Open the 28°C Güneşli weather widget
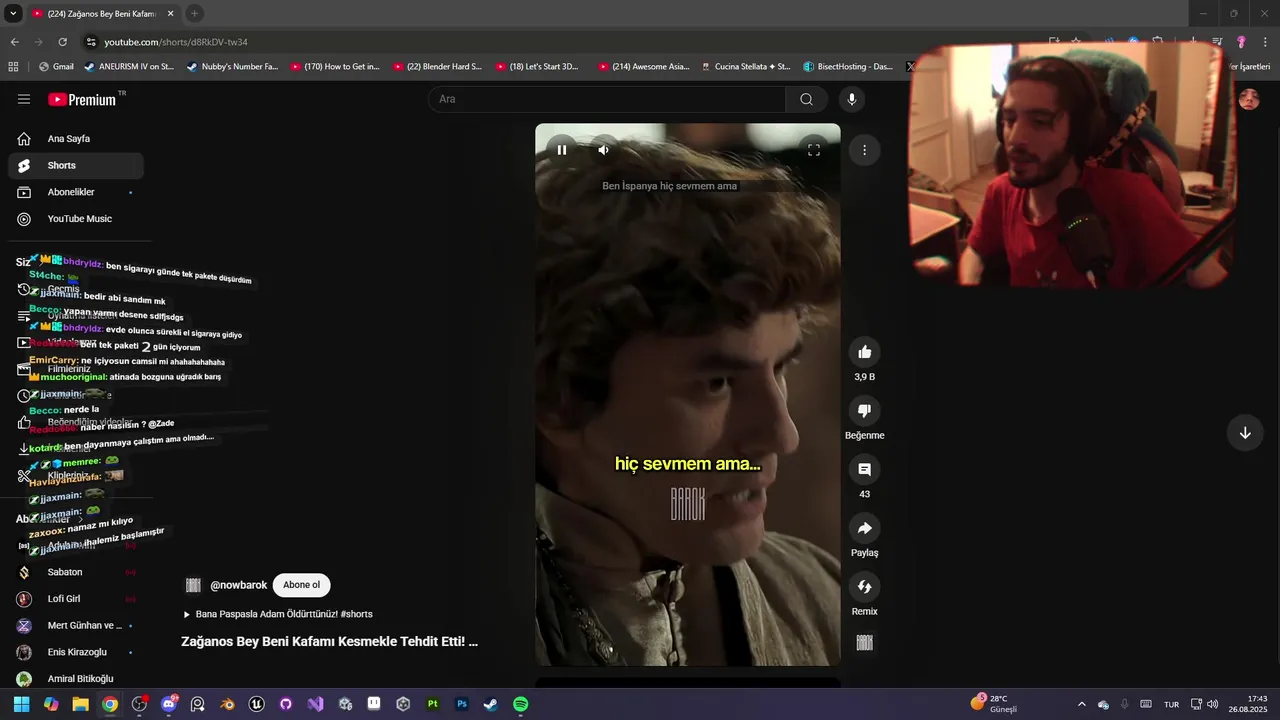This screenshot has width=1280, height=720. (x=994, y=704)
